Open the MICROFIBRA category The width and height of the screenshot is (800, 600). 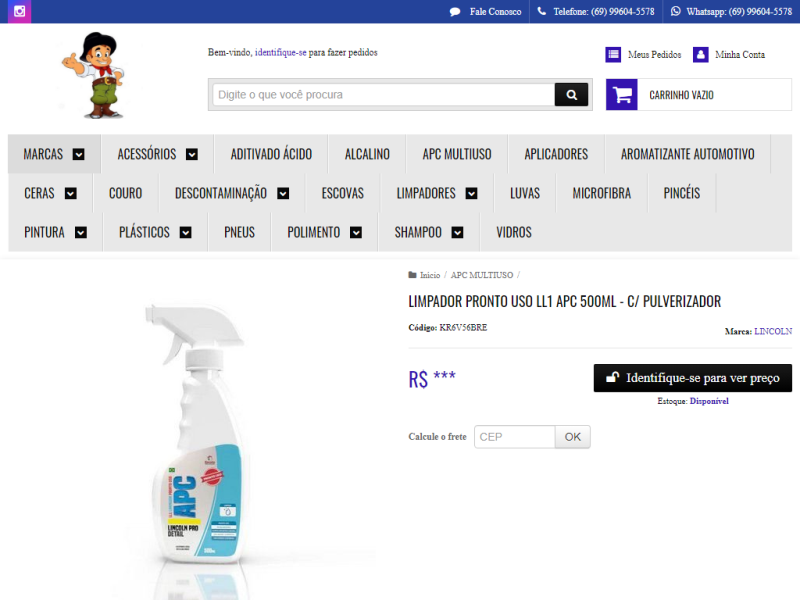602,193
